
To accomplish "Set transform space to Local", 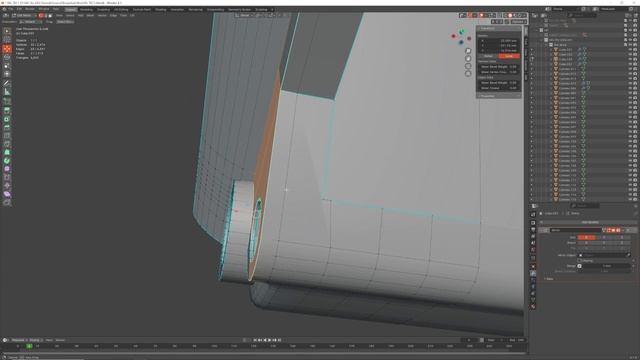I will click(509, 56).
